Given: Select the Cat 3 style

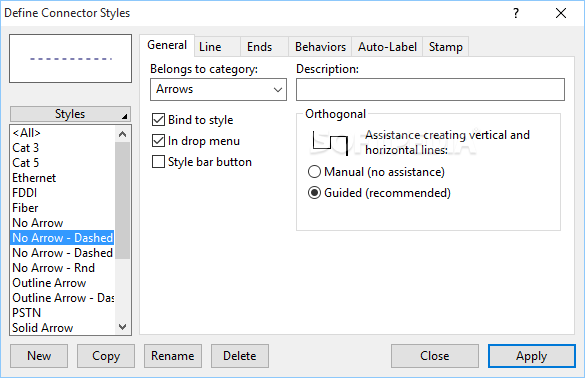Looking at the screenshot, I should click(x=62, y=148).
